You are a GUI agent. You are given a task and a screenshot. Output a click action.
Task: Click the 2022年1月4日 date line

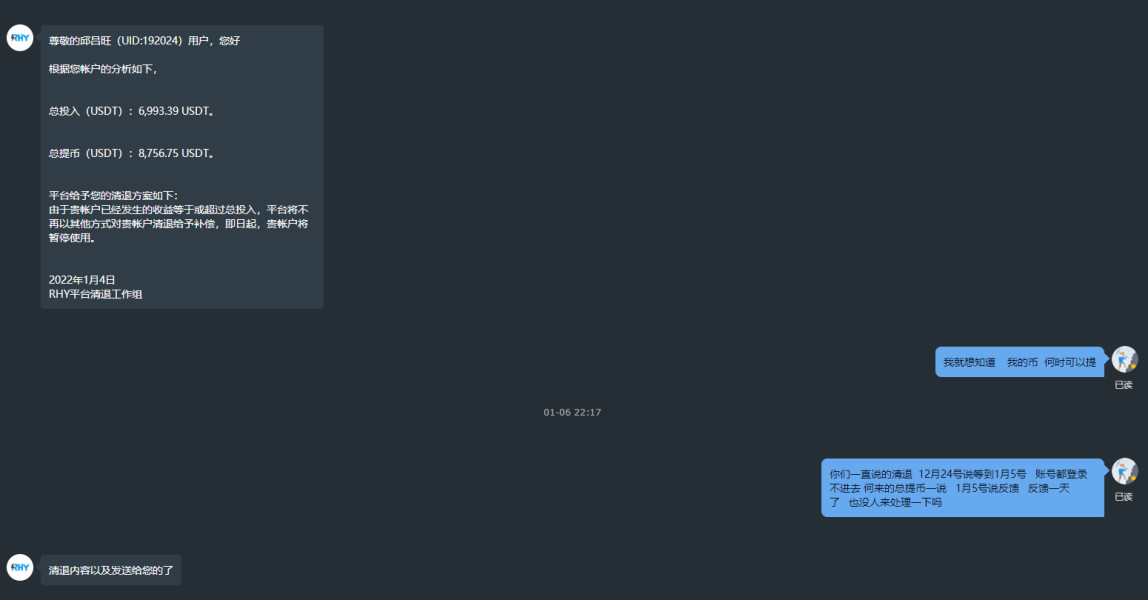click(x=82, y=280)
